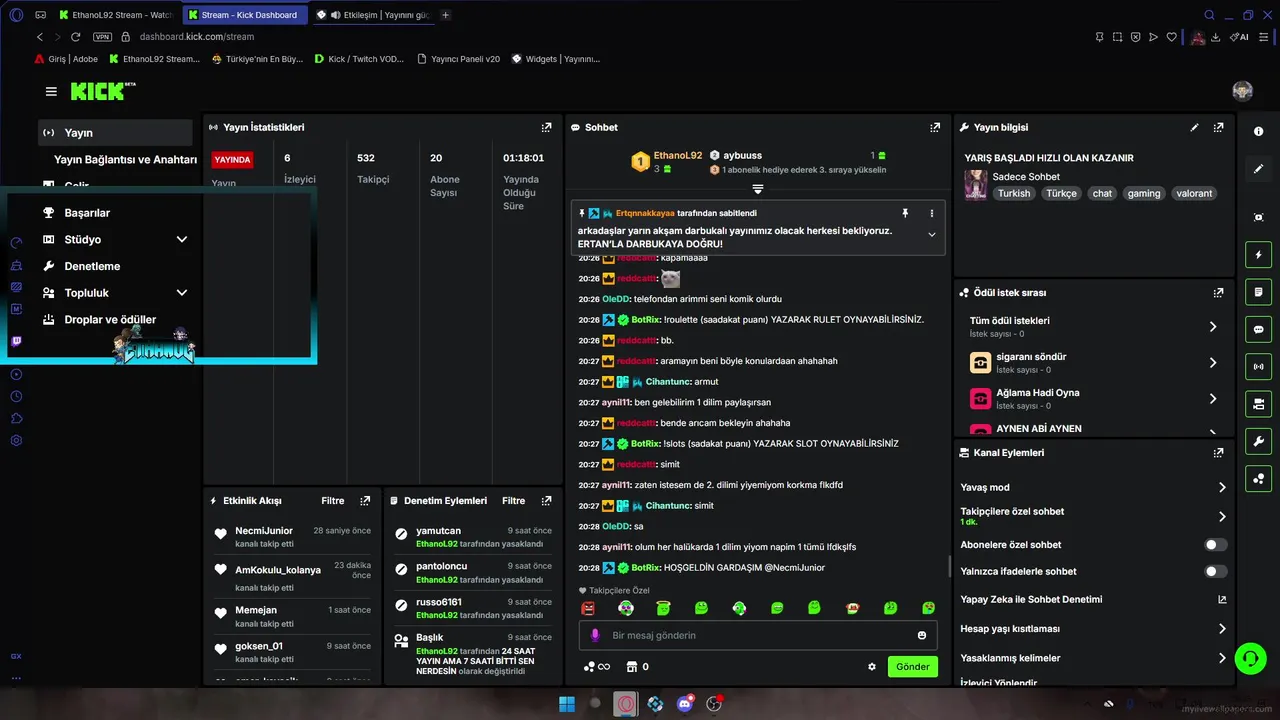Pop out the Ödül istek sırası panel
1280x720 pixels.
point(1218,293)
